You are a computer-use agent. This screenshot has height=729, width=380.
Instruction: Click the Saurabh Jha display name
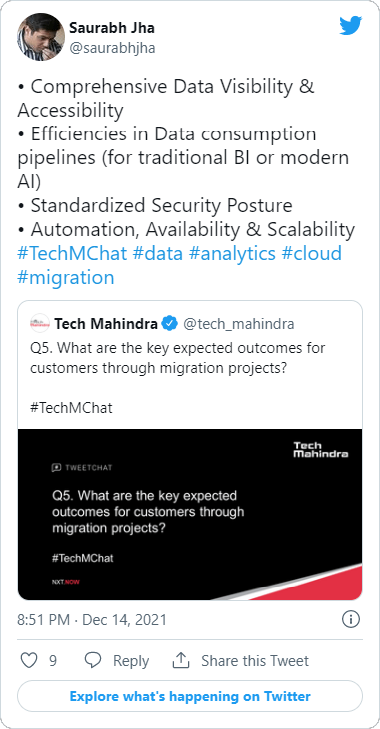(x=112, y=28)
